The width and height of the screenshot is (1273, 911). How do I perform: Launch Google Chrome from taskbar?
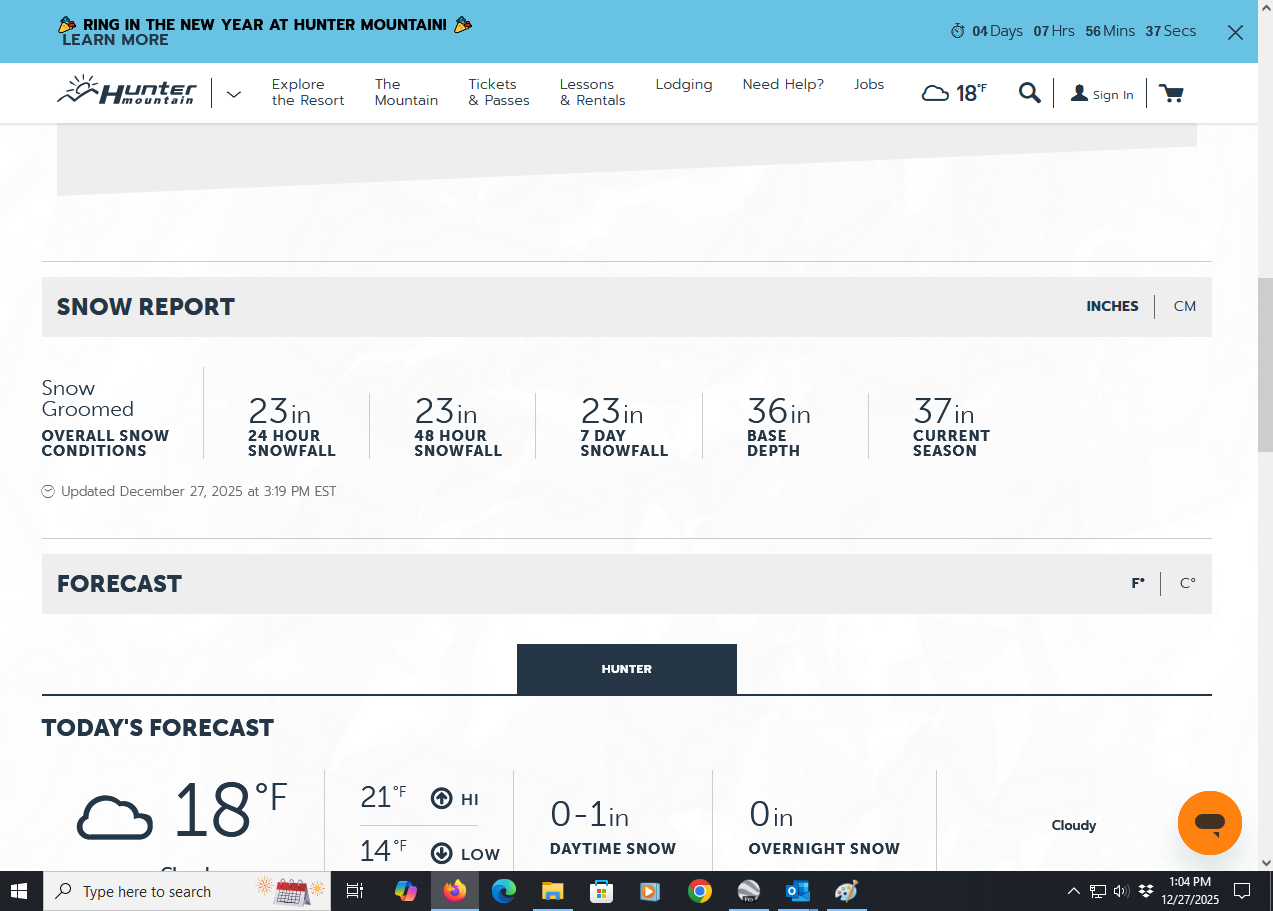699,891
